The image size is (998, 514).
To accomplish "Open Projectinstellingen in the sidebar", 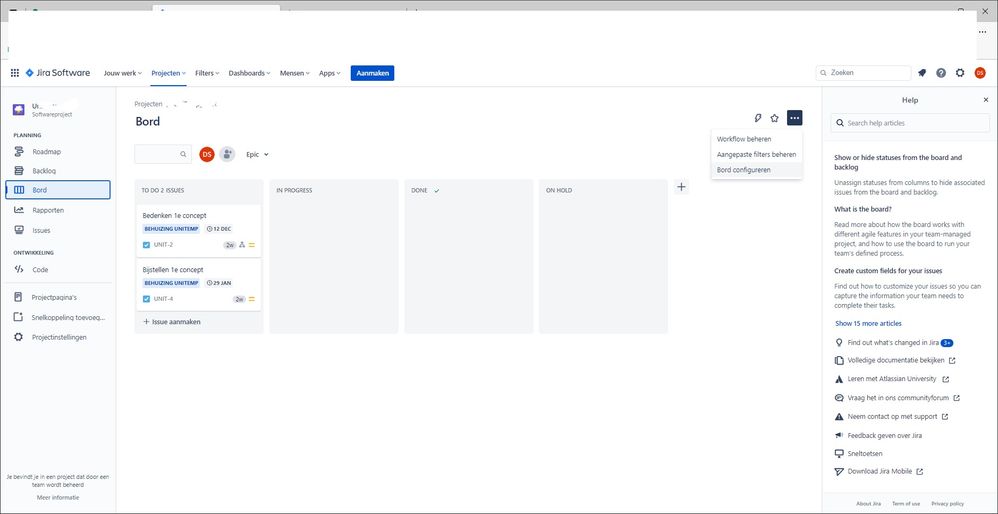I will [x=58, y=337].
